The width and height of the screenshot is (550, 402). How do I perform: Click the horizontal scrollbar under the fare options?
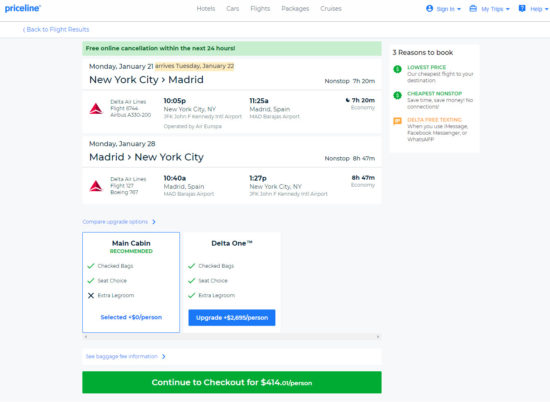[x=232, y=337]
